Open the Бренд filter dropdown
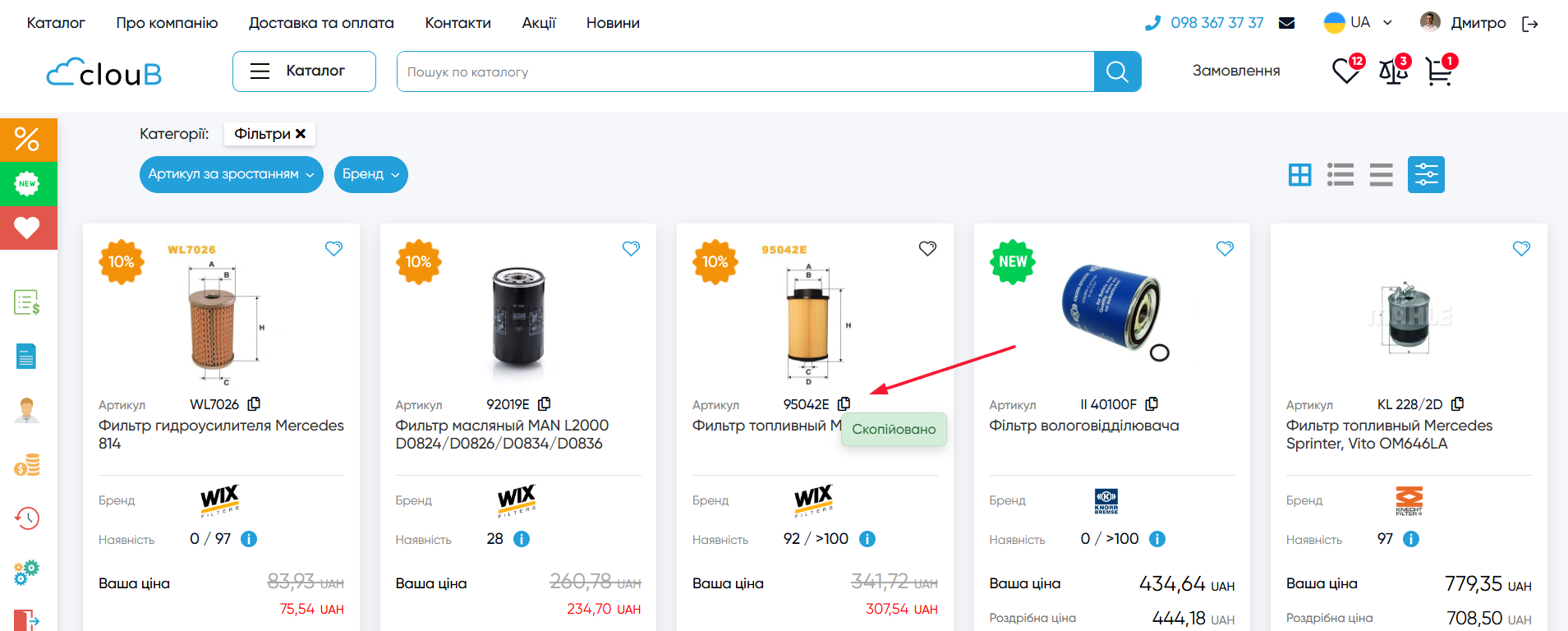Image resolution: width=1568 pixels, height=631 pixels. [370, 174]
